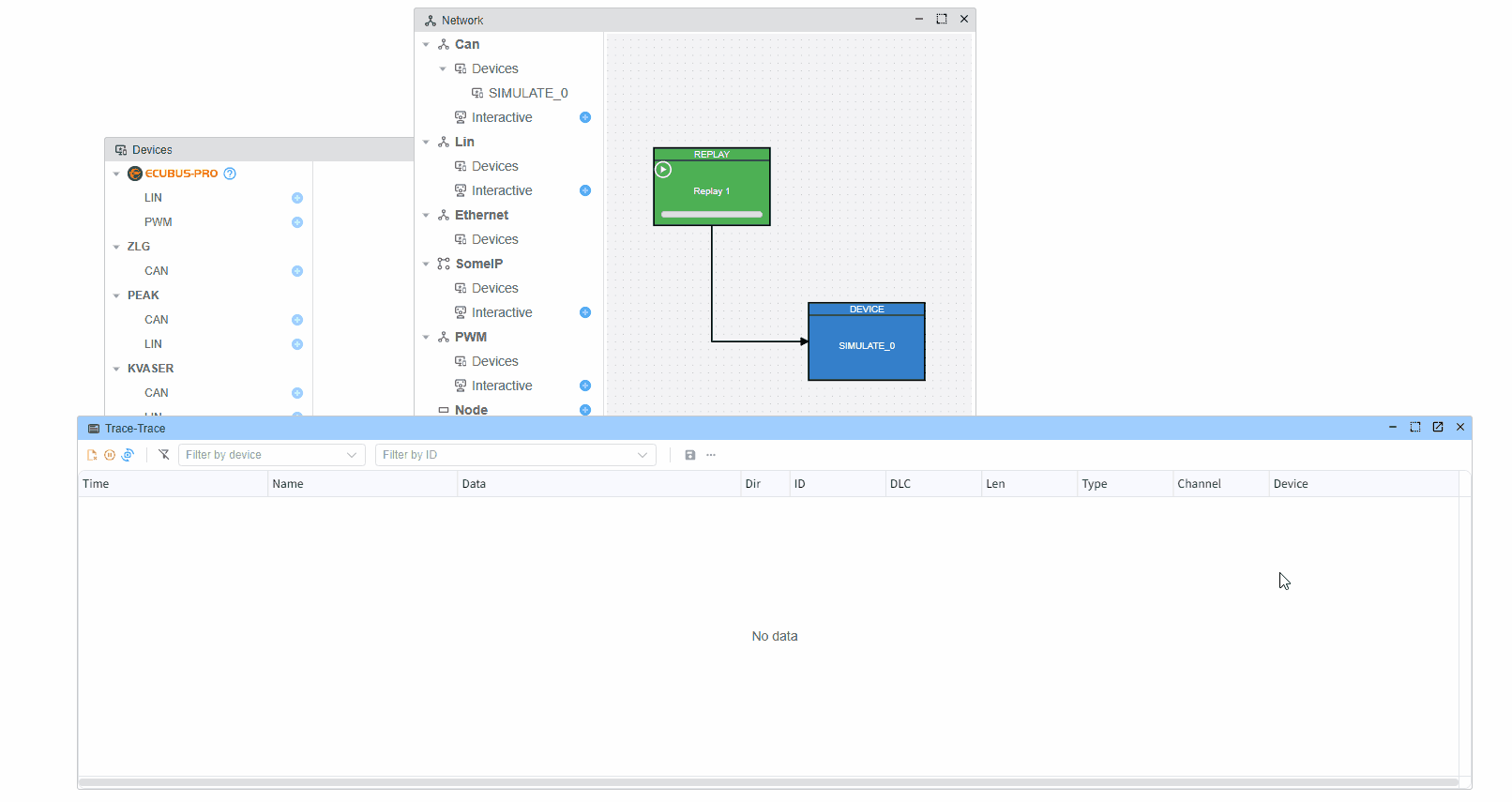Add ZLG CAN device with plus icon
This screenshot has height=802, width=1512.
(x=297, y=271)
